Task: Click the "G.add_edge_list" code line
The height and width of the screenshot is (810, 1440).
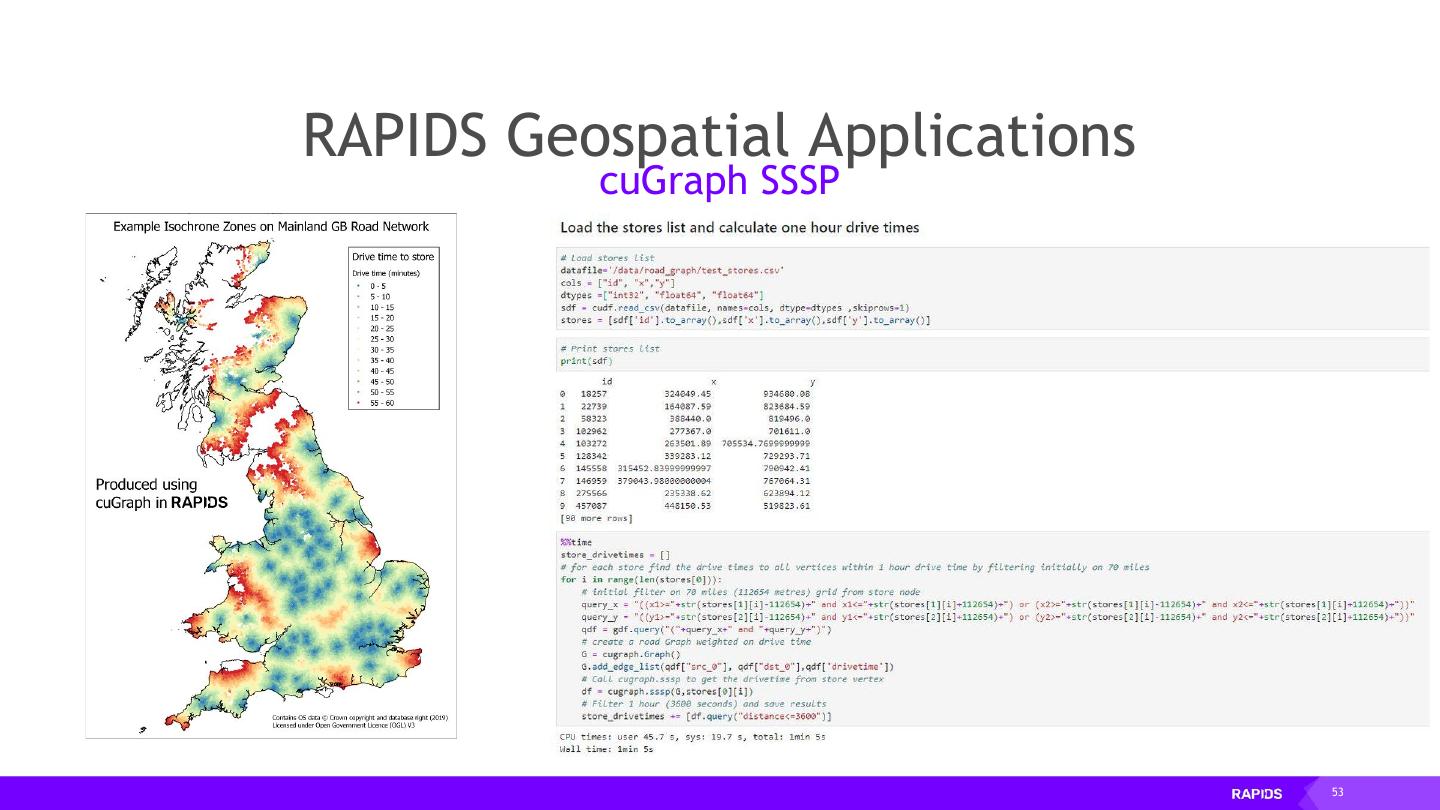Action: coord(738,667)
